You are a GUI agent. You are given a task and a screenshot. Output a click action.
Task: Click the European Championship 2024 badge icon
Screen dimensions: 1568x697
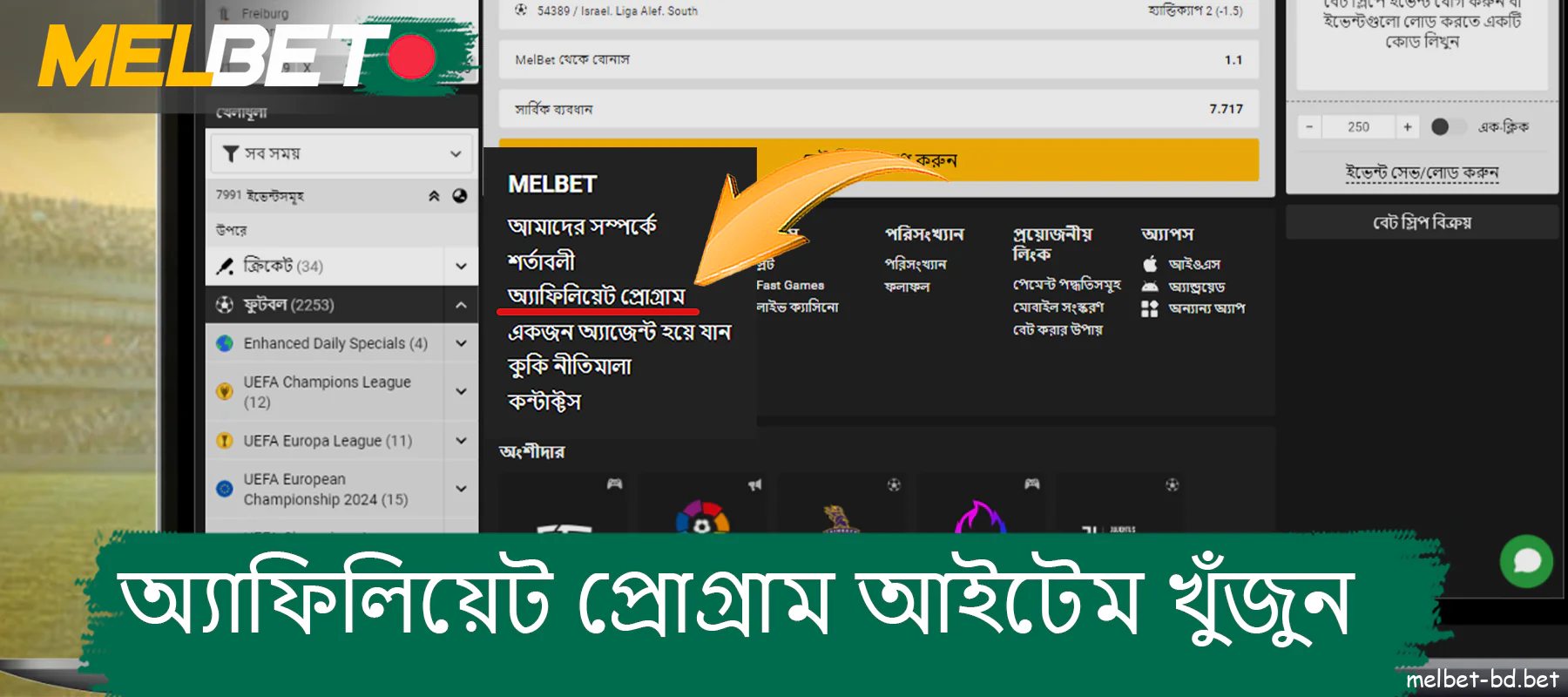(x=225, y=489)
